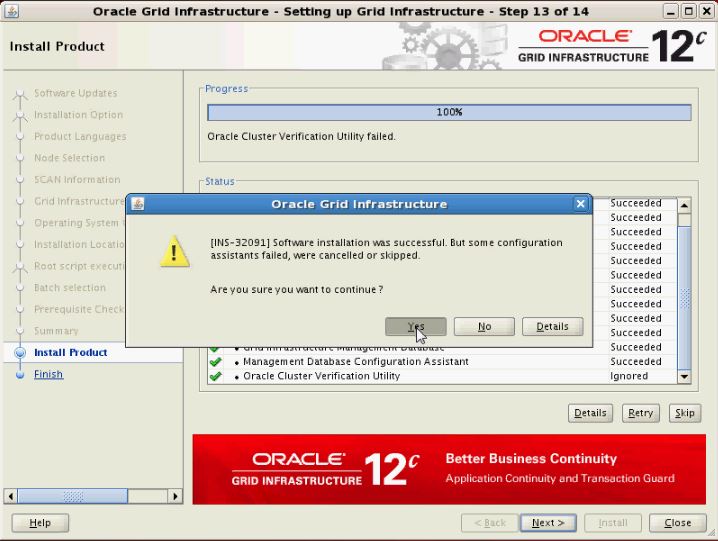
Task: Click the 100% progress bar
Action: coord(449,112)
